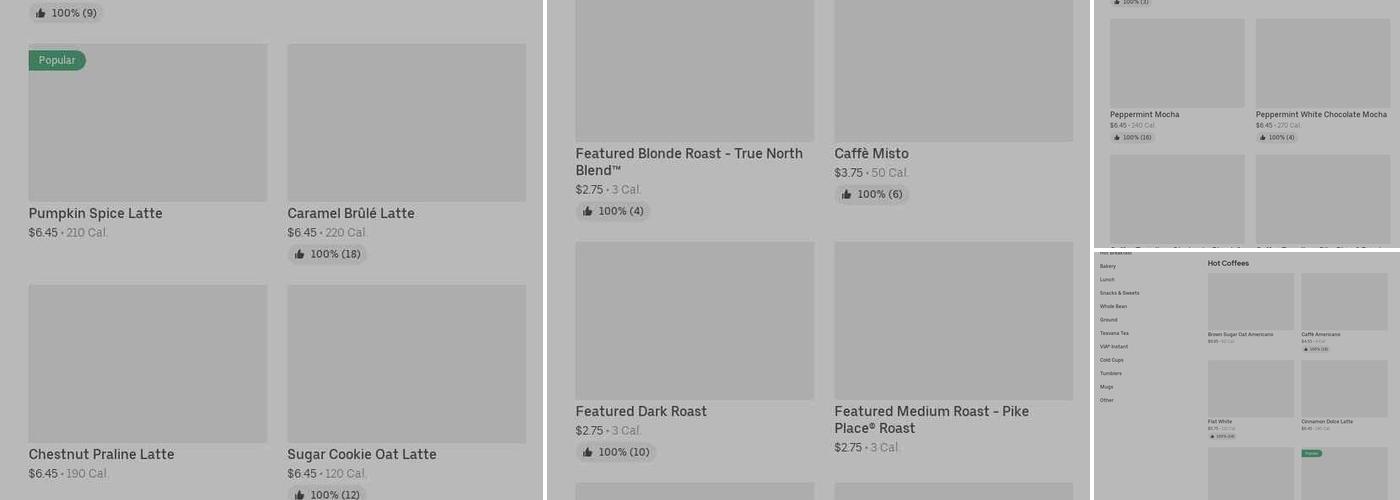This screenshot has width=1400, height=500.
Task: Open the Caffè Misto product image
Action: [953, 70]
